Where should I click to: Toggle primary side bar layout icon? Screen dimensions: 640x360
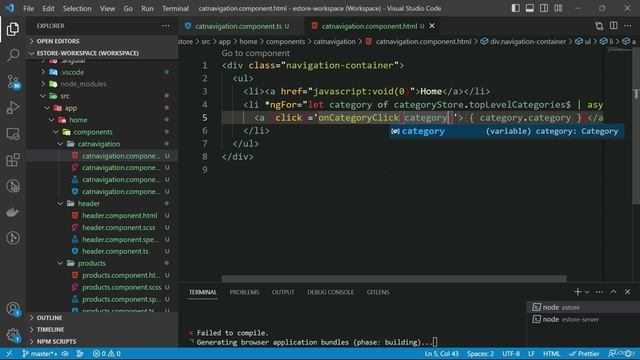[516, 8]
